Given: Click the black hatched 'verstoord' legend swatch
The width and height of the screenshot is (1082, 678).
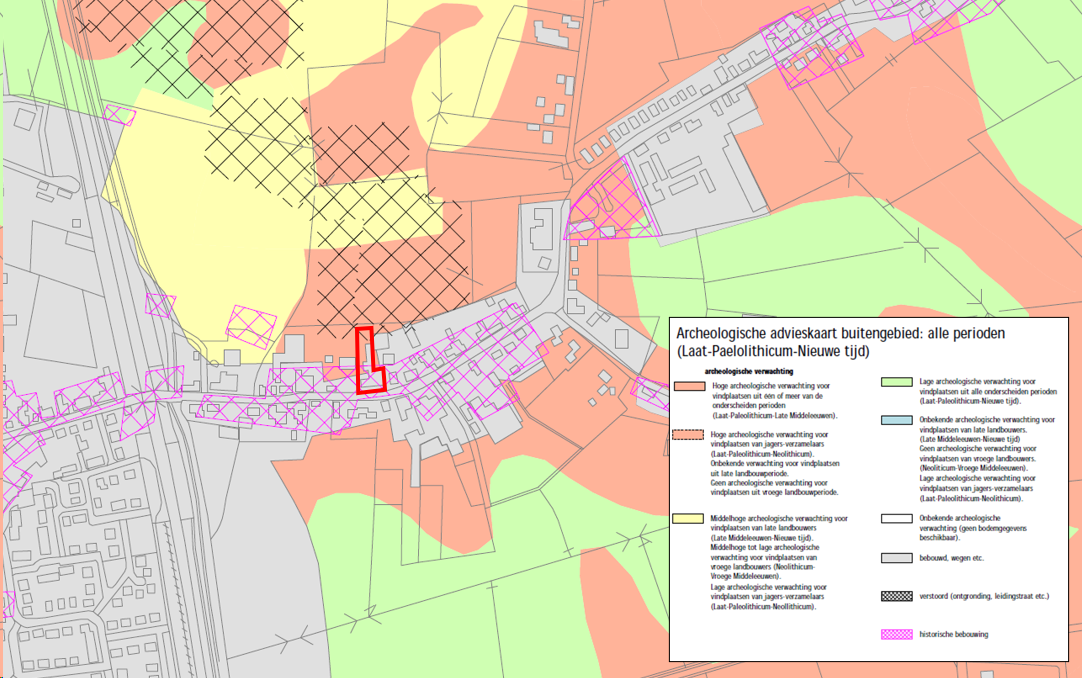Looking at the screenshot, I should (x=896, y=596).
